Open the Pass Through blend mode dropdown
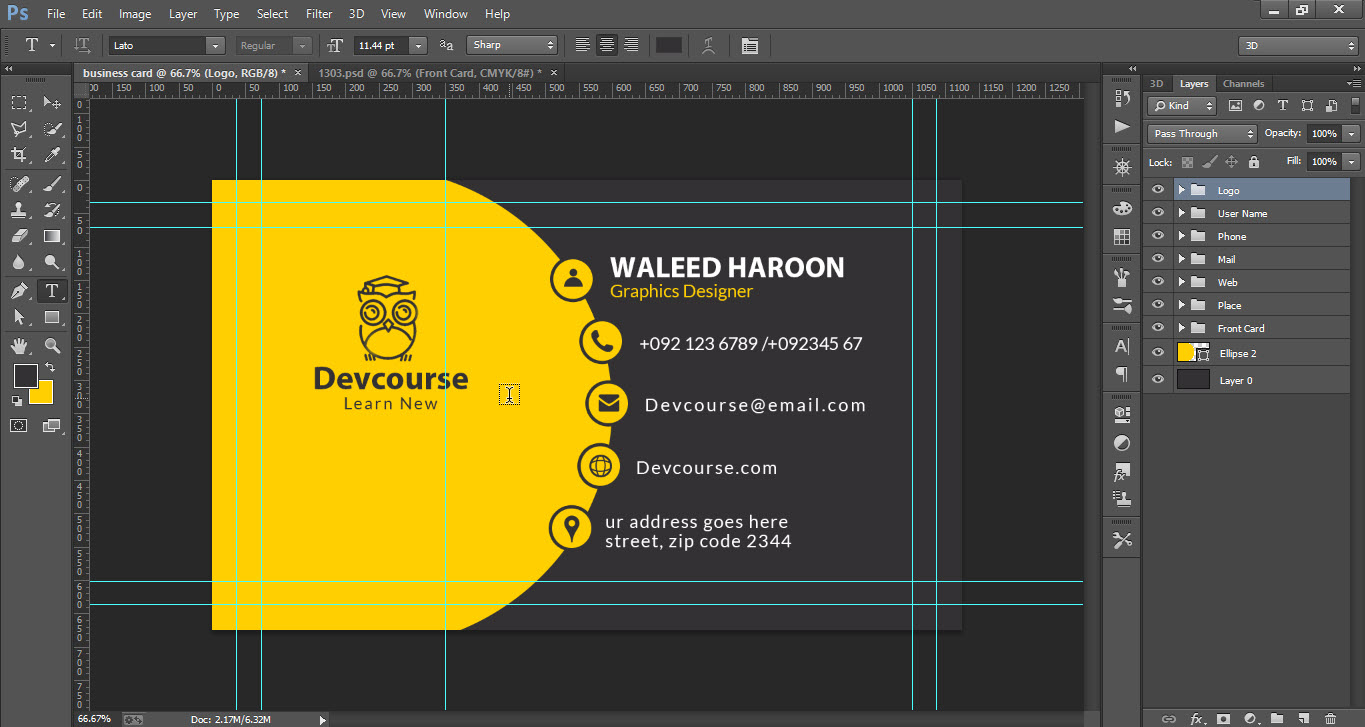 point(1202,134)
